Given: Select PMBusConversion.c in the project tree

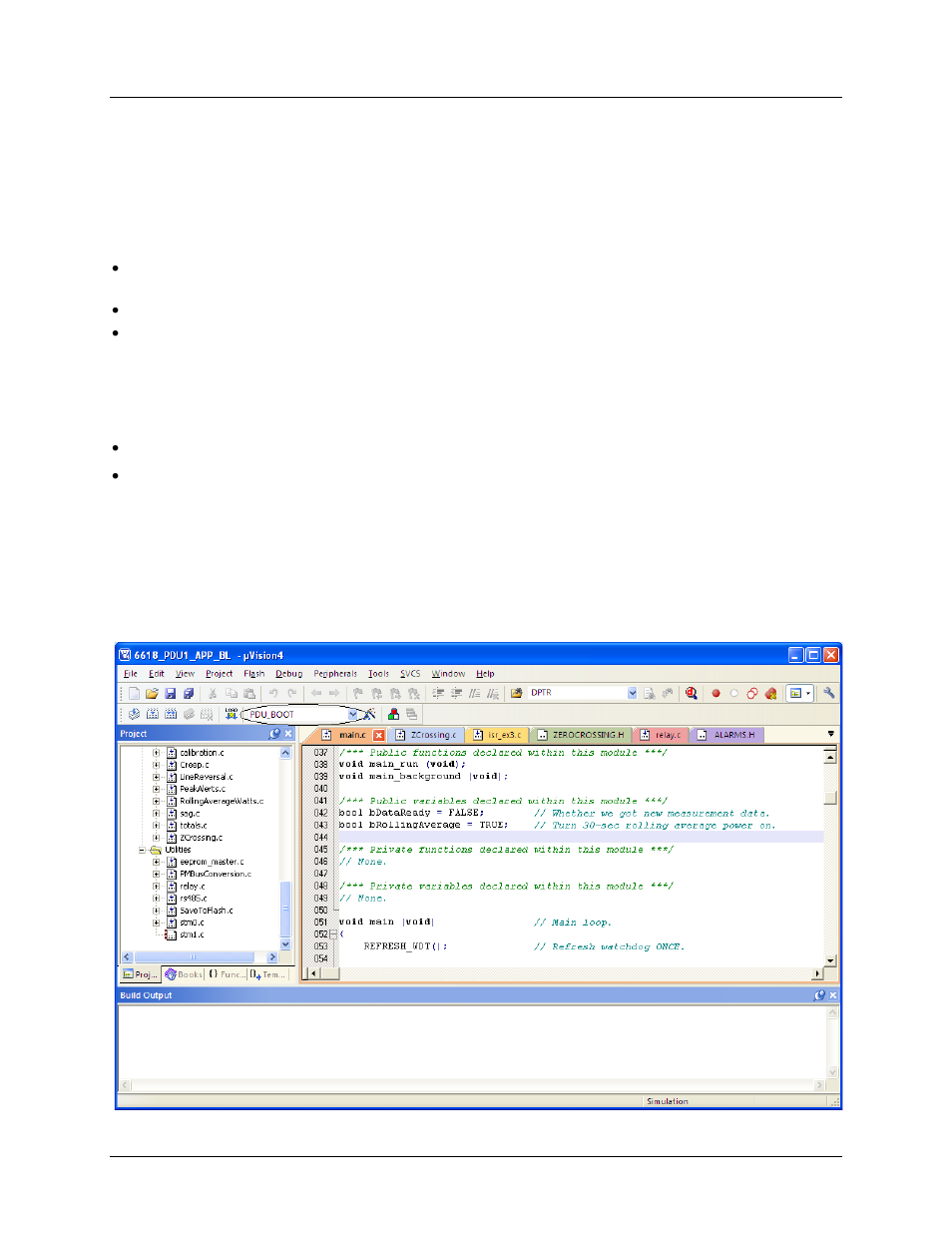Looking at the screenshot, I should pyautogui.click(x=215, y=875).
